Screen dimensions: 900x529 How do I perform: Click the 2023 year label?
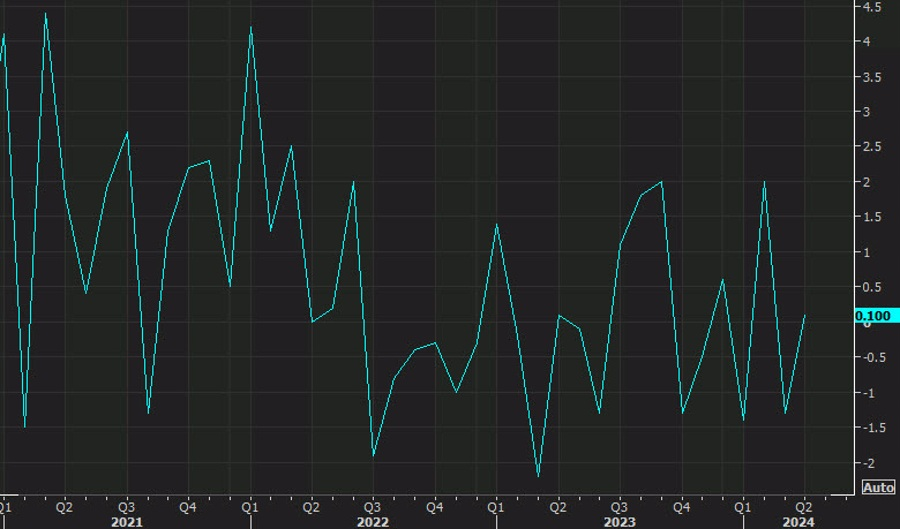[620, 522]
